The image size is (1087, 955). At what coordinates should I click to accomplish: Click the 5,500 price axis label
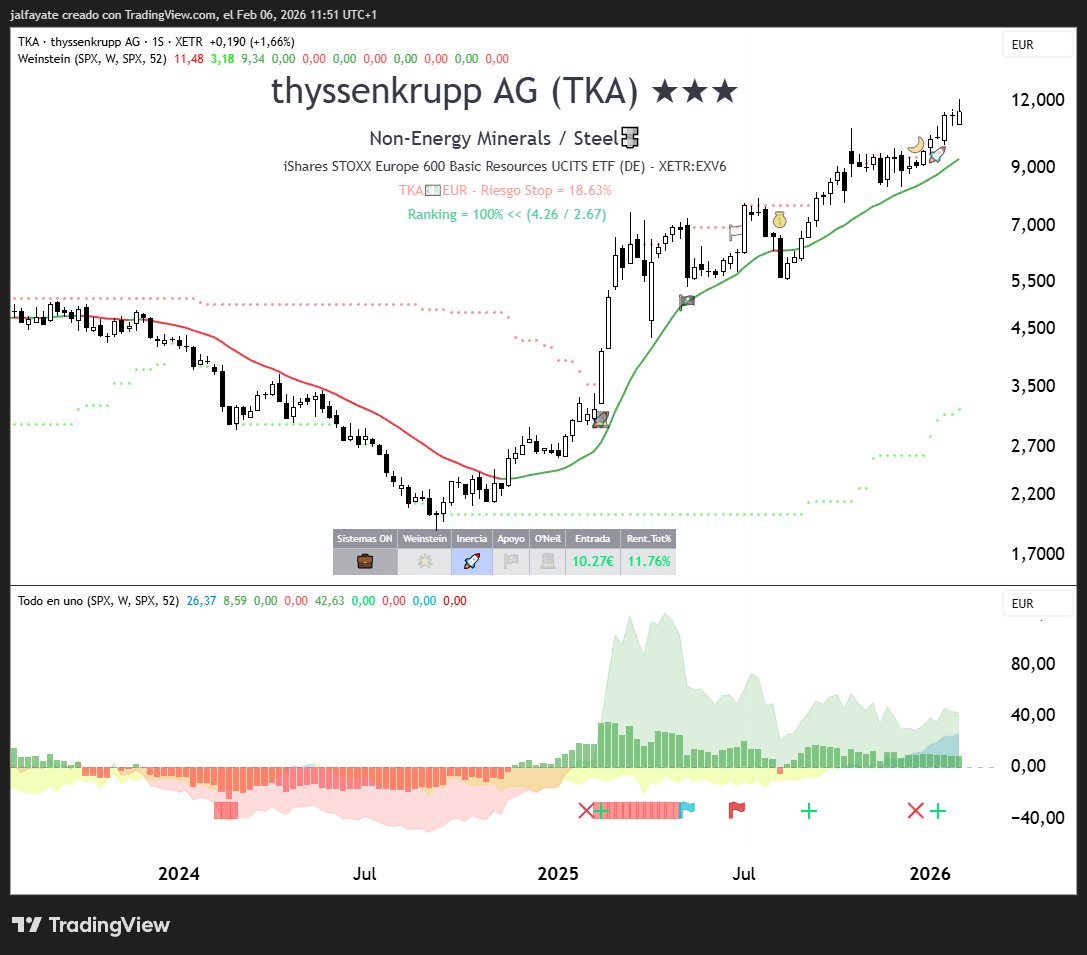coord(1033,281)
